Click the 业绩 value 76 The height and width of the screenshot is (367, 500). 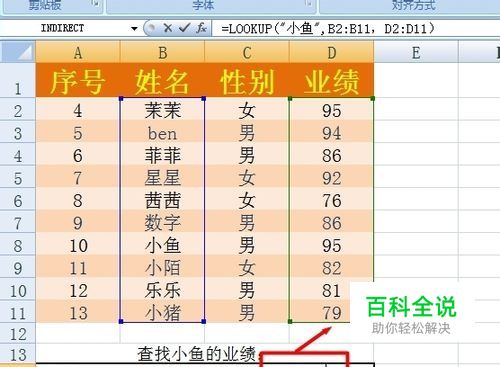click(332, 199)
